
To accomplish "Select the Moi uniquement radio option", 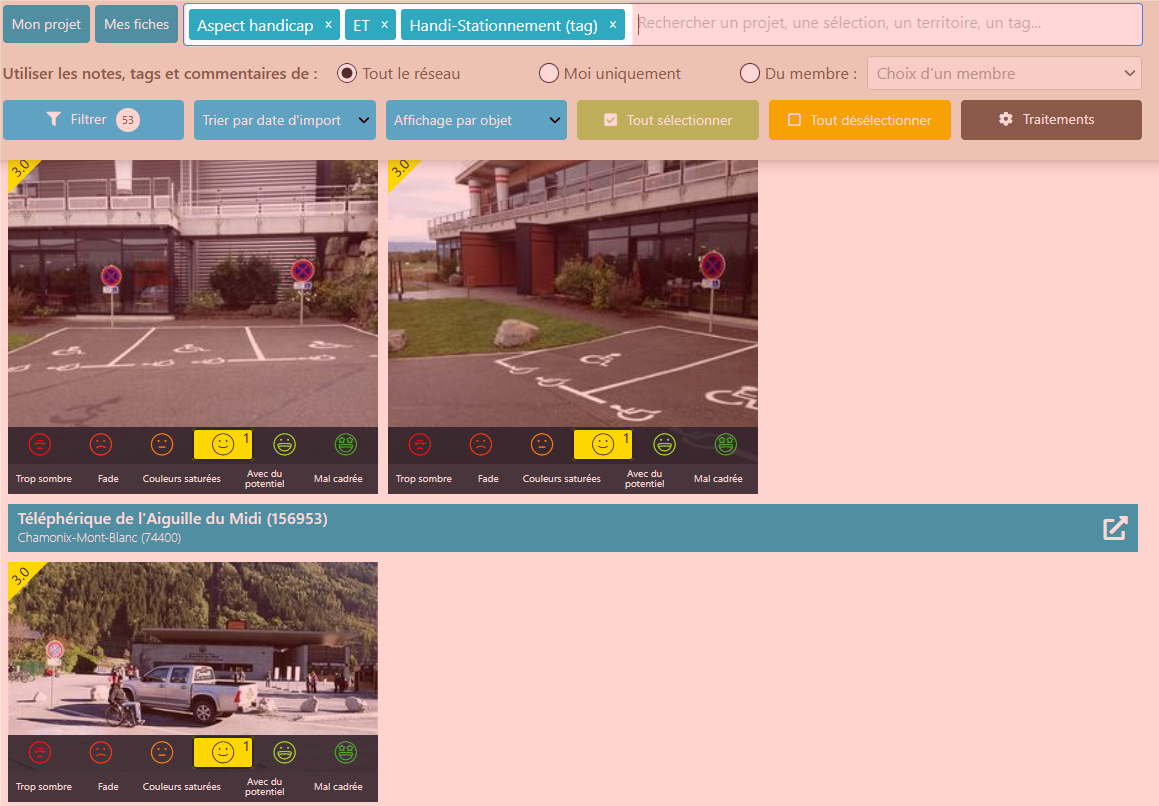I will (x=548, y=73).
